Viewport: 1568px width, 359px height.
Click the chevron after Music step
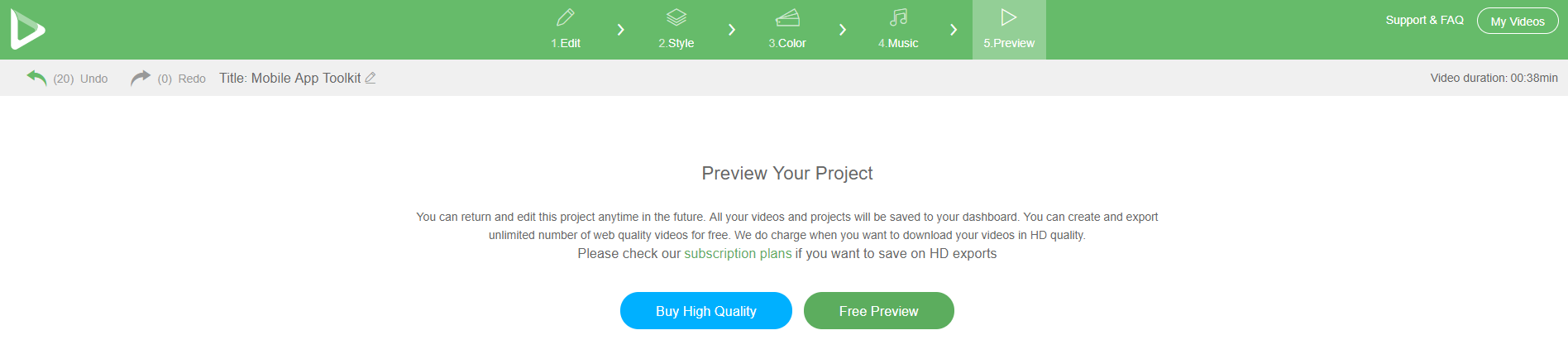click(x=954, y=30)
